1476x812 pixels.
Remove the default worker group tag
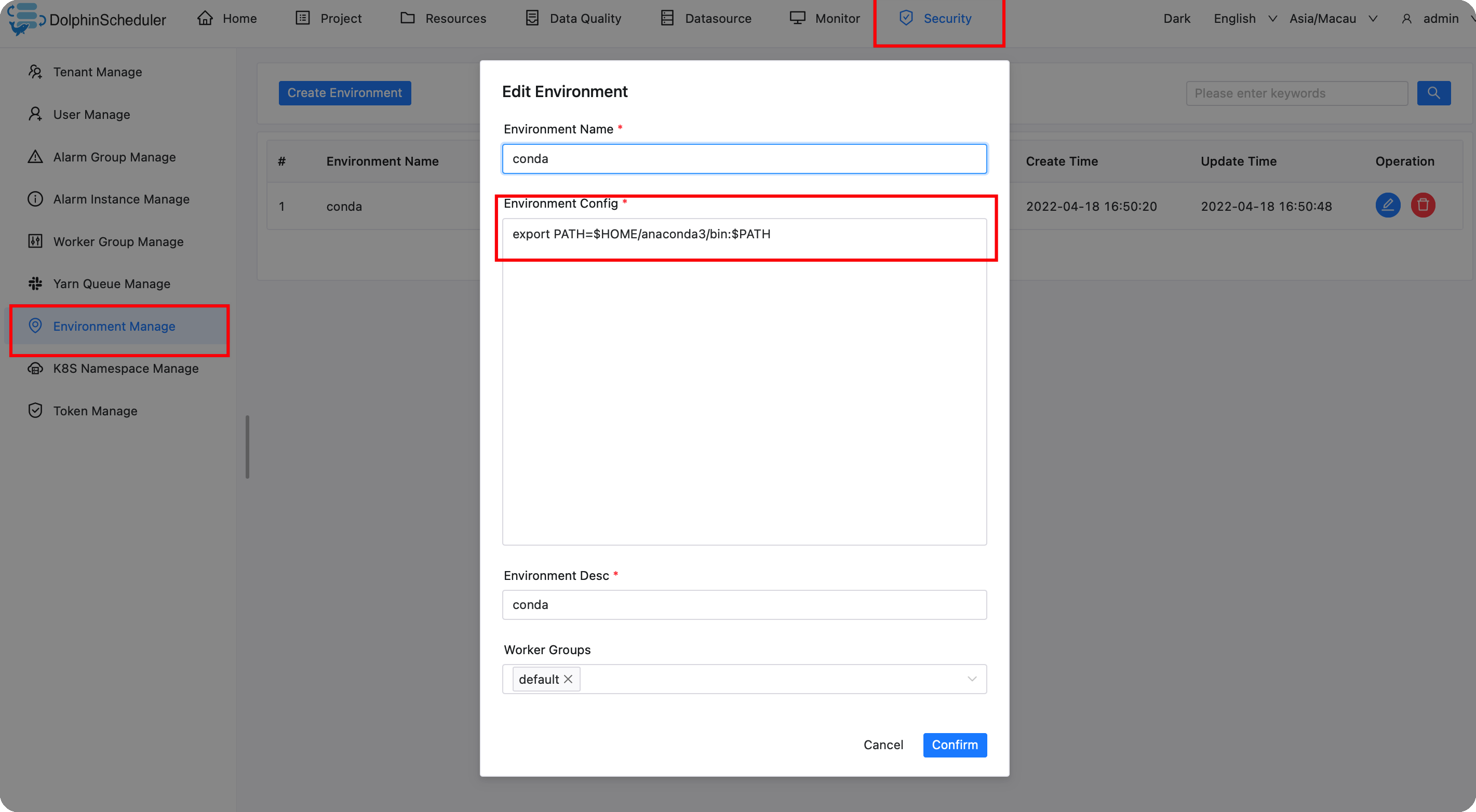(568, 679)
